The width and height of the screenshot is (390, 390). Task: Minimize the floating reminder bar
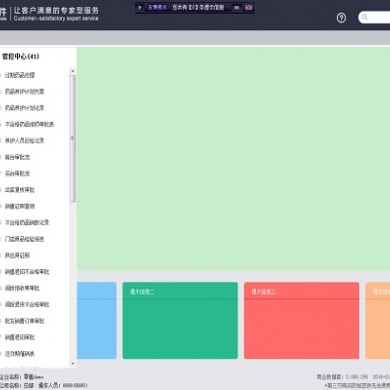(x=236, y=7)
